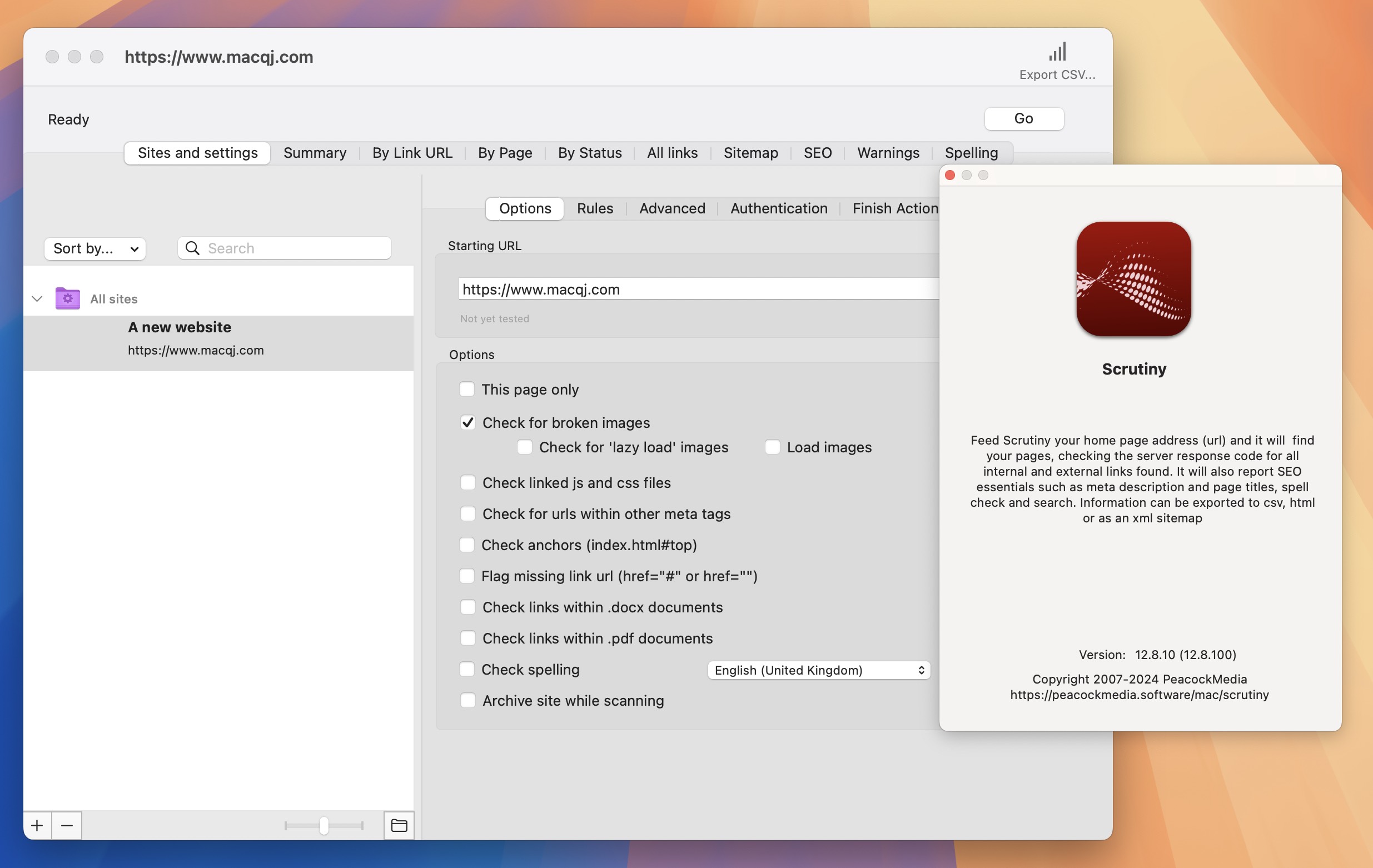Enable Check linked js and css files
This screenshot has width=1373, height=868.
(x=467, y=483)
